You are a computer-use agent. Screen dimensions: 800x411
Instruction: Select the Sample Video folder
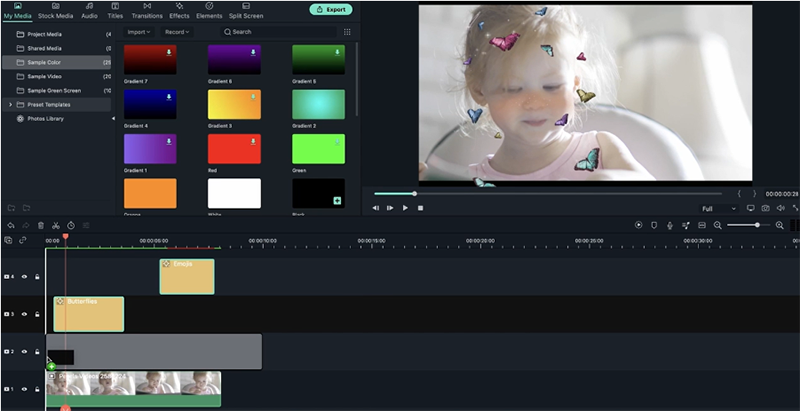click(x=56, y=76)
